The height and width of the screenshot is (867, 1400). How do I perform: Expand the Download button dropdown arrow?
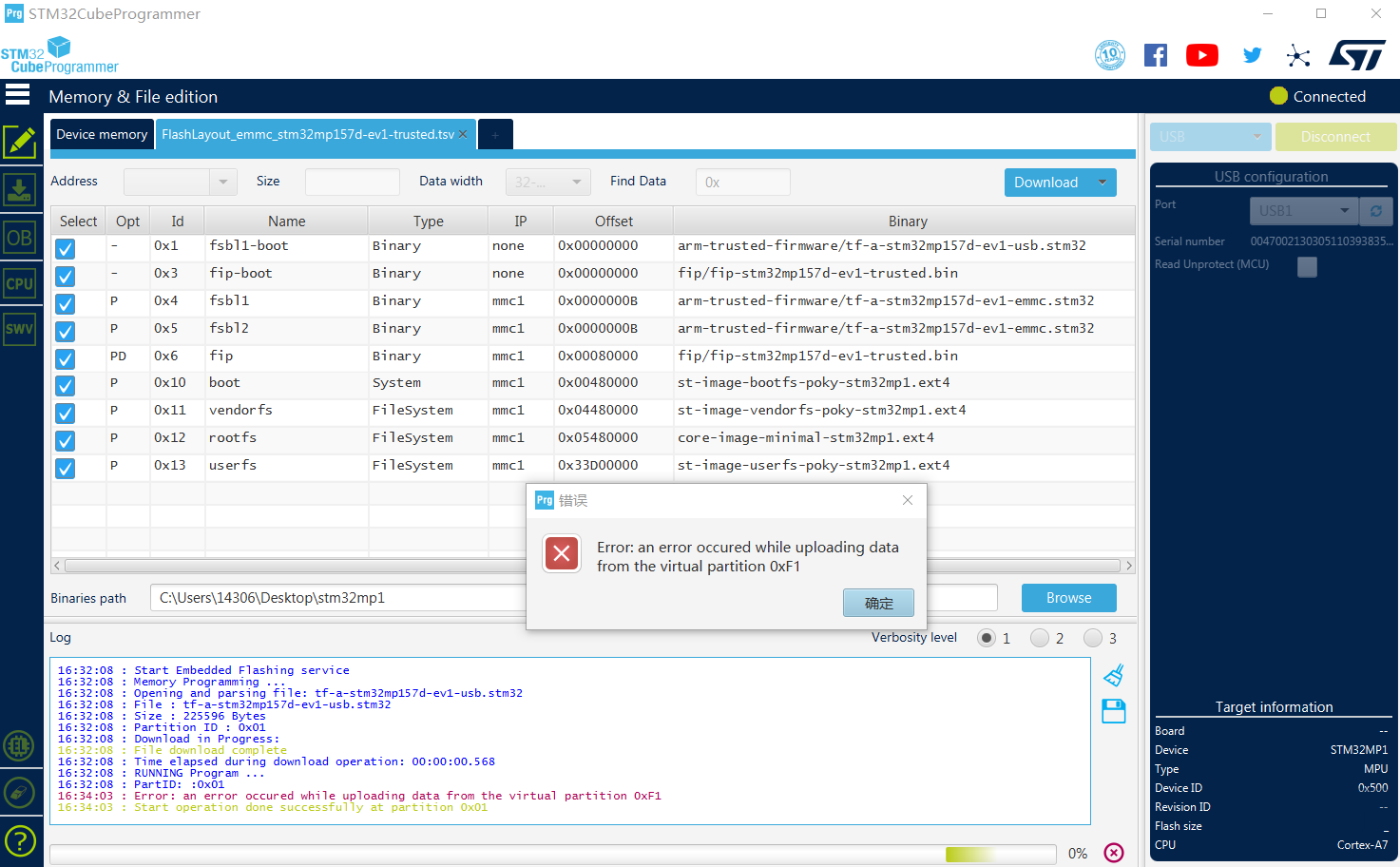[1103, 183]
